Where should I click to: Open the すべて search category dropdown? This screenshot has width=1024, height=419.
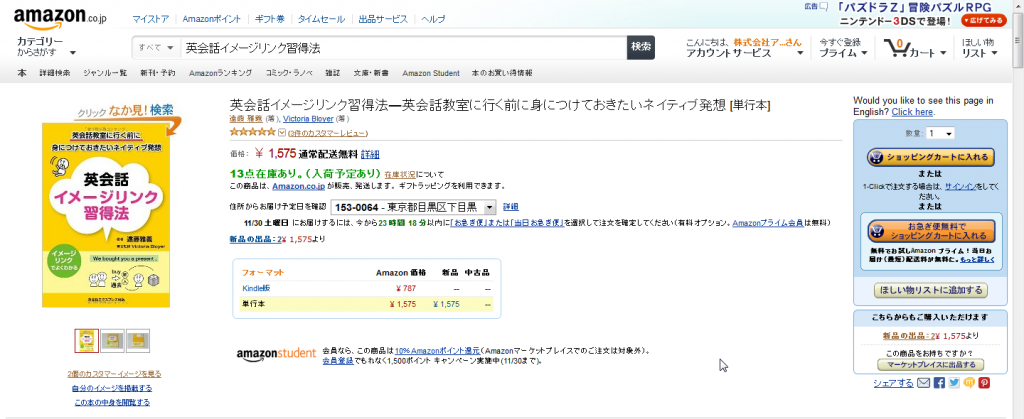click(156, 48)
